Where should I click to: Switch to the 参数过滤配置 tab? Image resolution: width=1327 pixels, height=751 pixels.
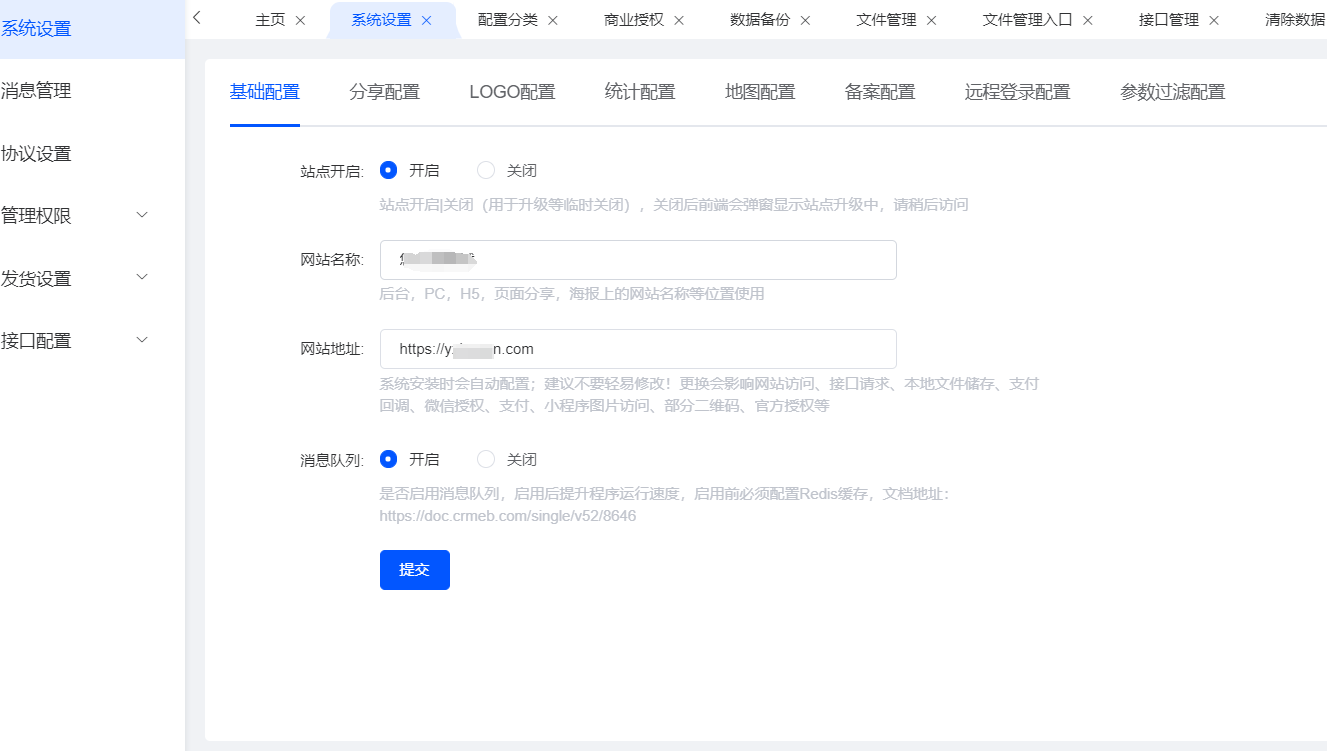click(1172, 92)
